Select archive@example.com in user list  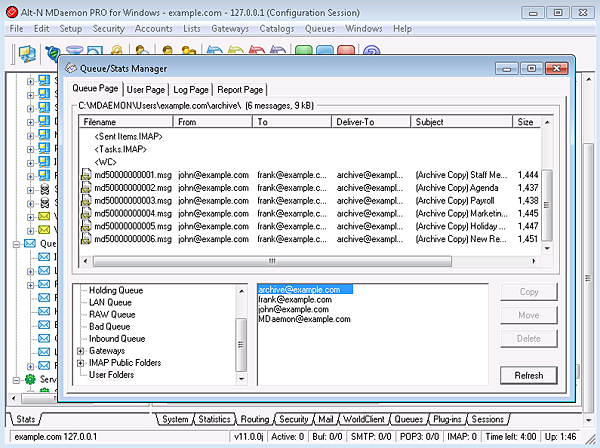click(x=305, y=290)
